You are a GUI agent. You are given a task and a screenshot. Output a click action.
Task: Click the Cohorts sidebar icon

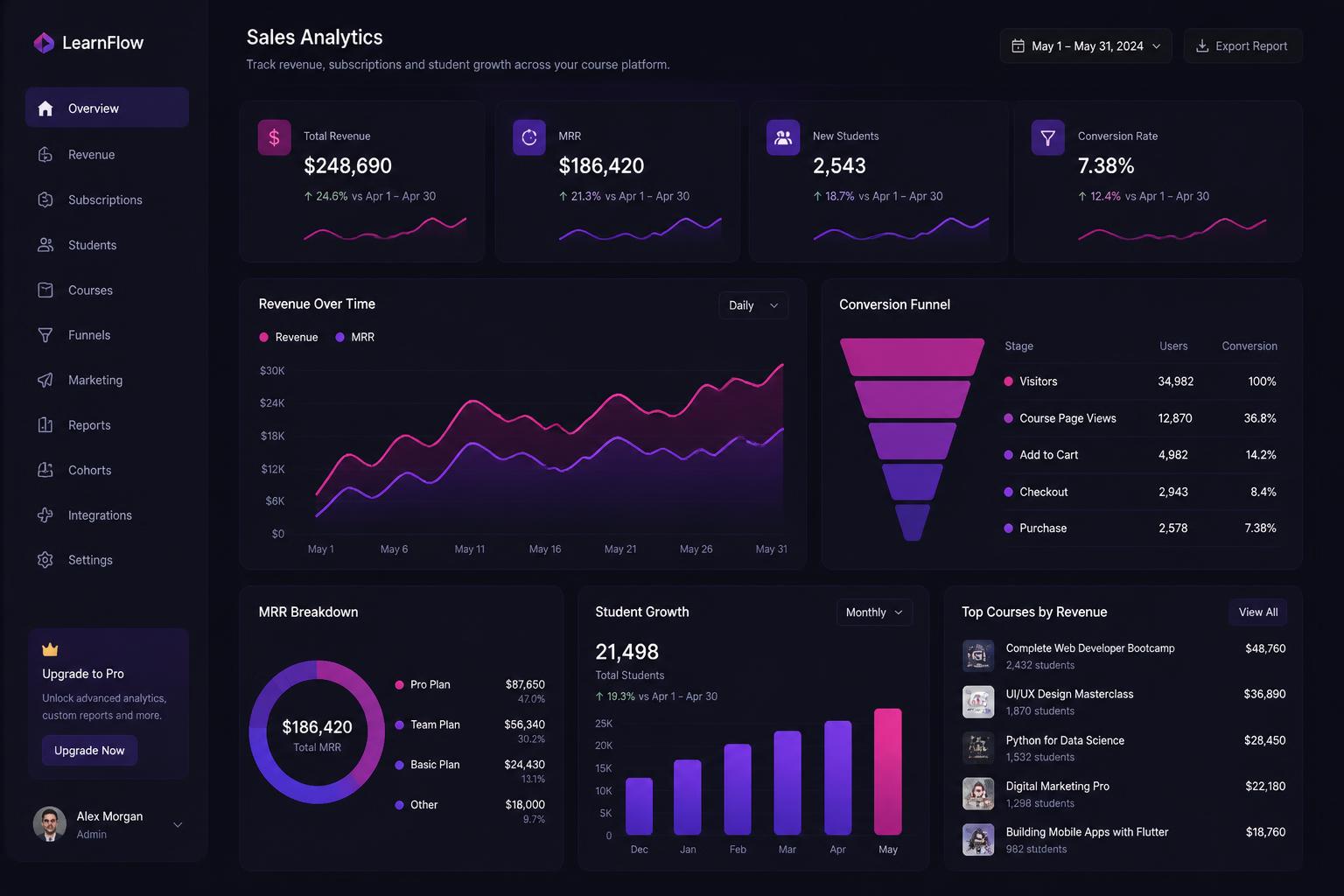tap(45, 470)
